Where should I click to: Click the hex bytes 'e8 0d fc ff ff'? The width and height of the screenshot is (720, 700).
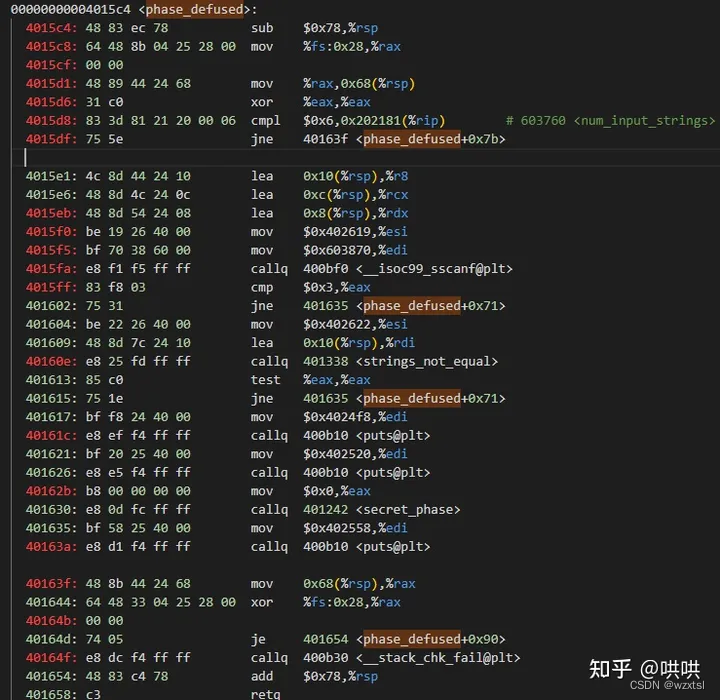(138, 510)
